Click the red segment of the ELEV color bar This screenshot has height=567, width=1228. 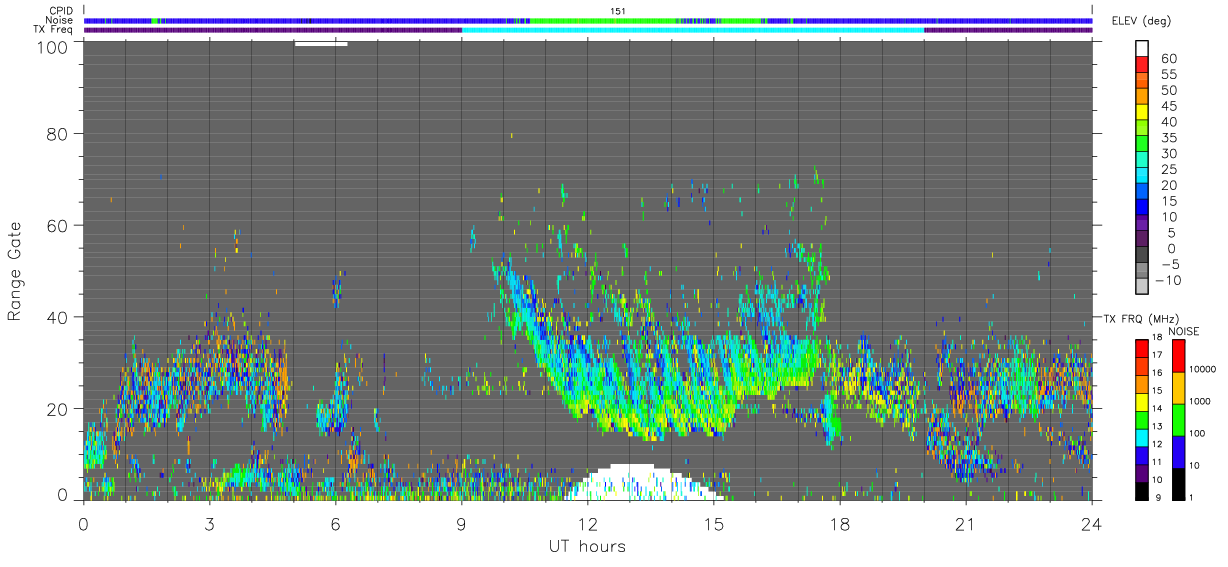pos(1142,66)
